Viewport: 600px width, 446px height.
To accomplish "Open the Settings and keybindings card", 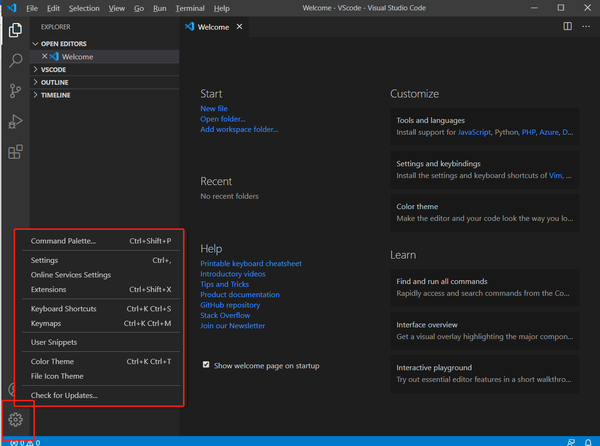I will [484, 169].
